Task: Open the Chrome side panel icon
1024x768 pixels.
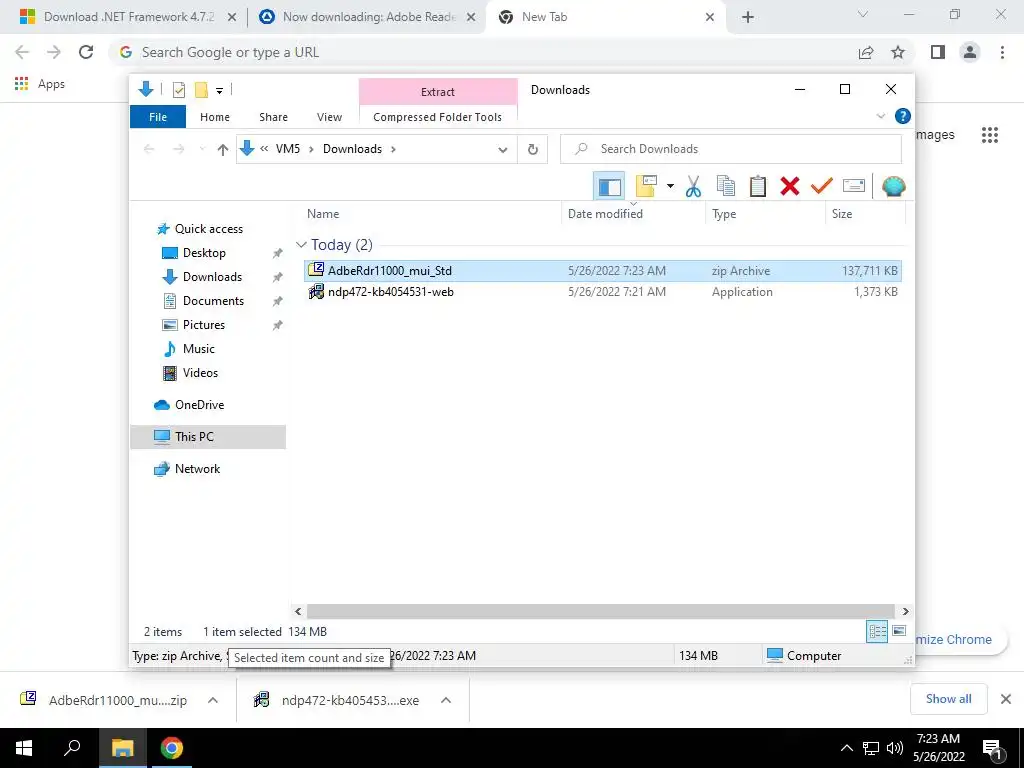Action: click(938, 52)
